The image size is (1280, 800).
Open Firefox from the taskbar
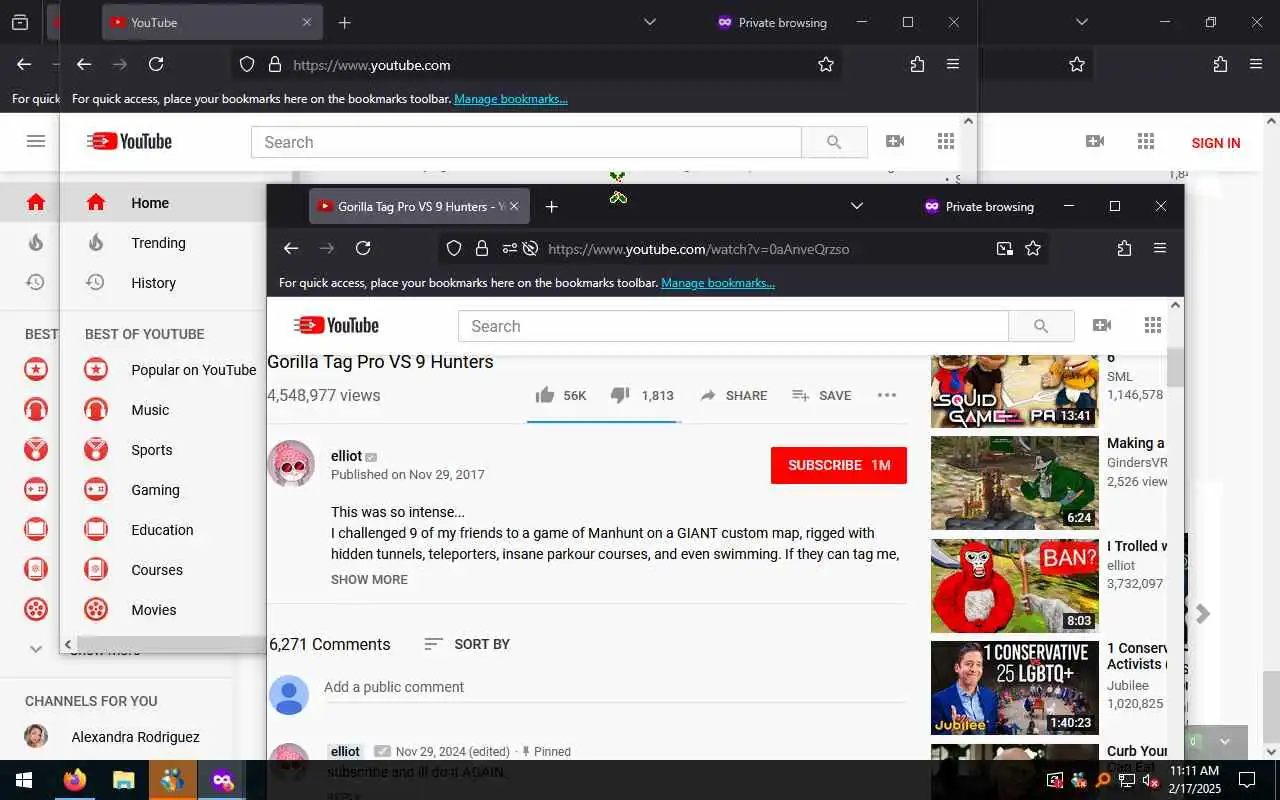[x=74, y=780]
